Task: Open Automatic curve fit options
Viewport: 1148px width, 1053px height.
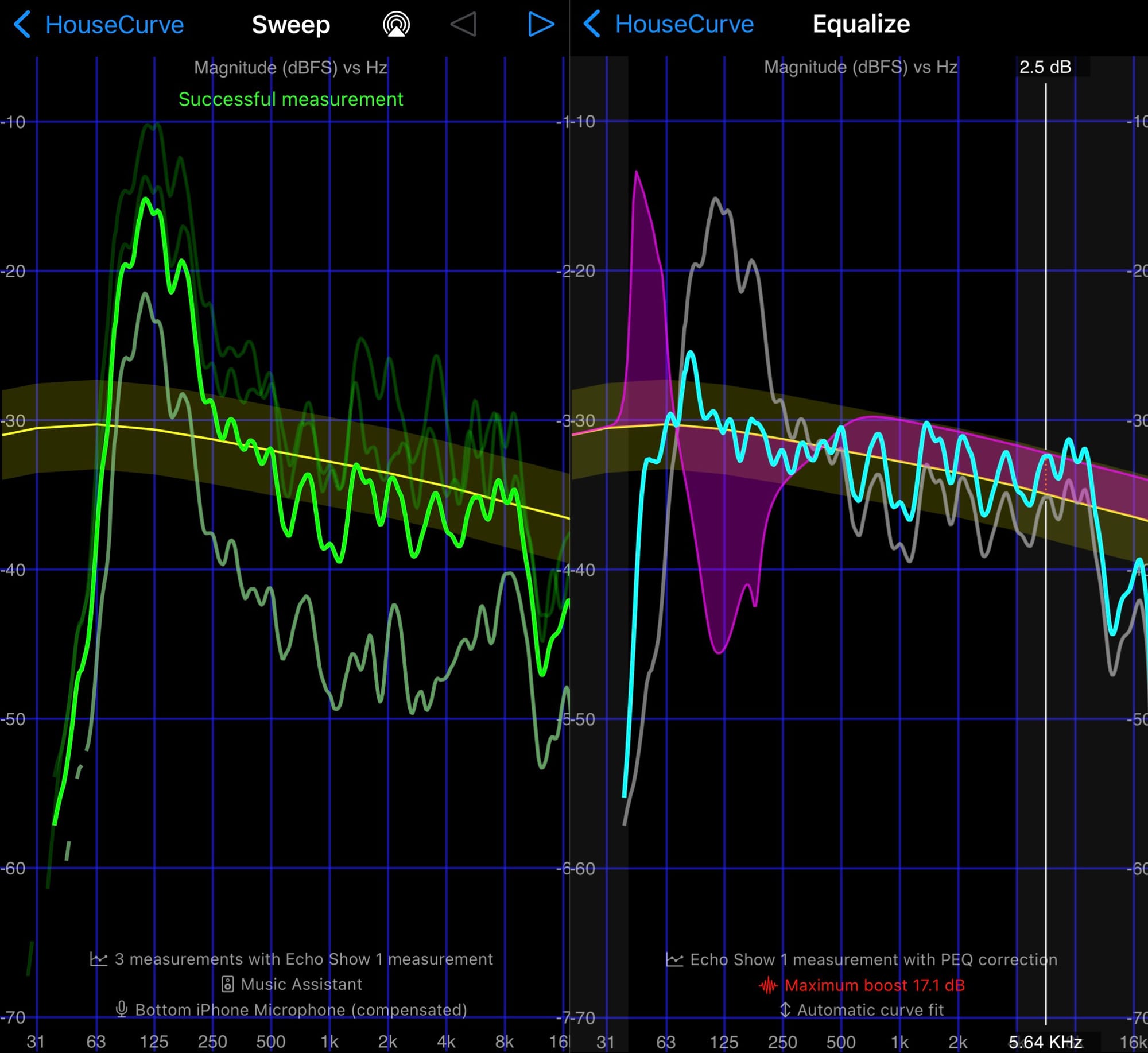Action: pyautogui.click(x=870, y=1009)
